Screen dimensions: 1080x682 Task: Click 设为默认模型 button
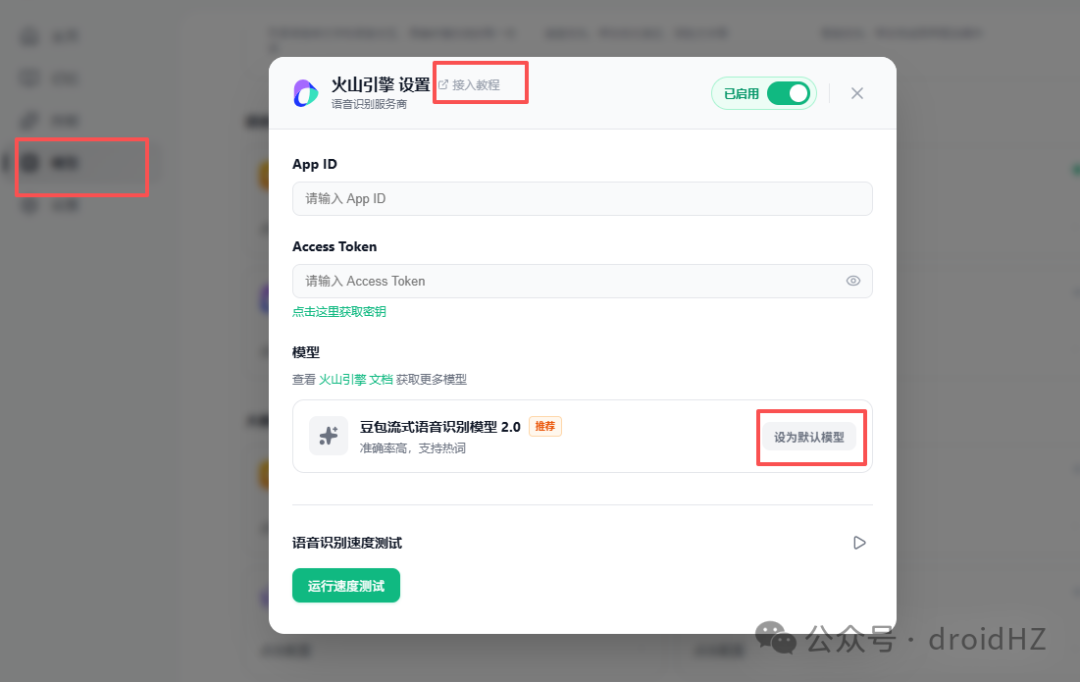(809, 437)
